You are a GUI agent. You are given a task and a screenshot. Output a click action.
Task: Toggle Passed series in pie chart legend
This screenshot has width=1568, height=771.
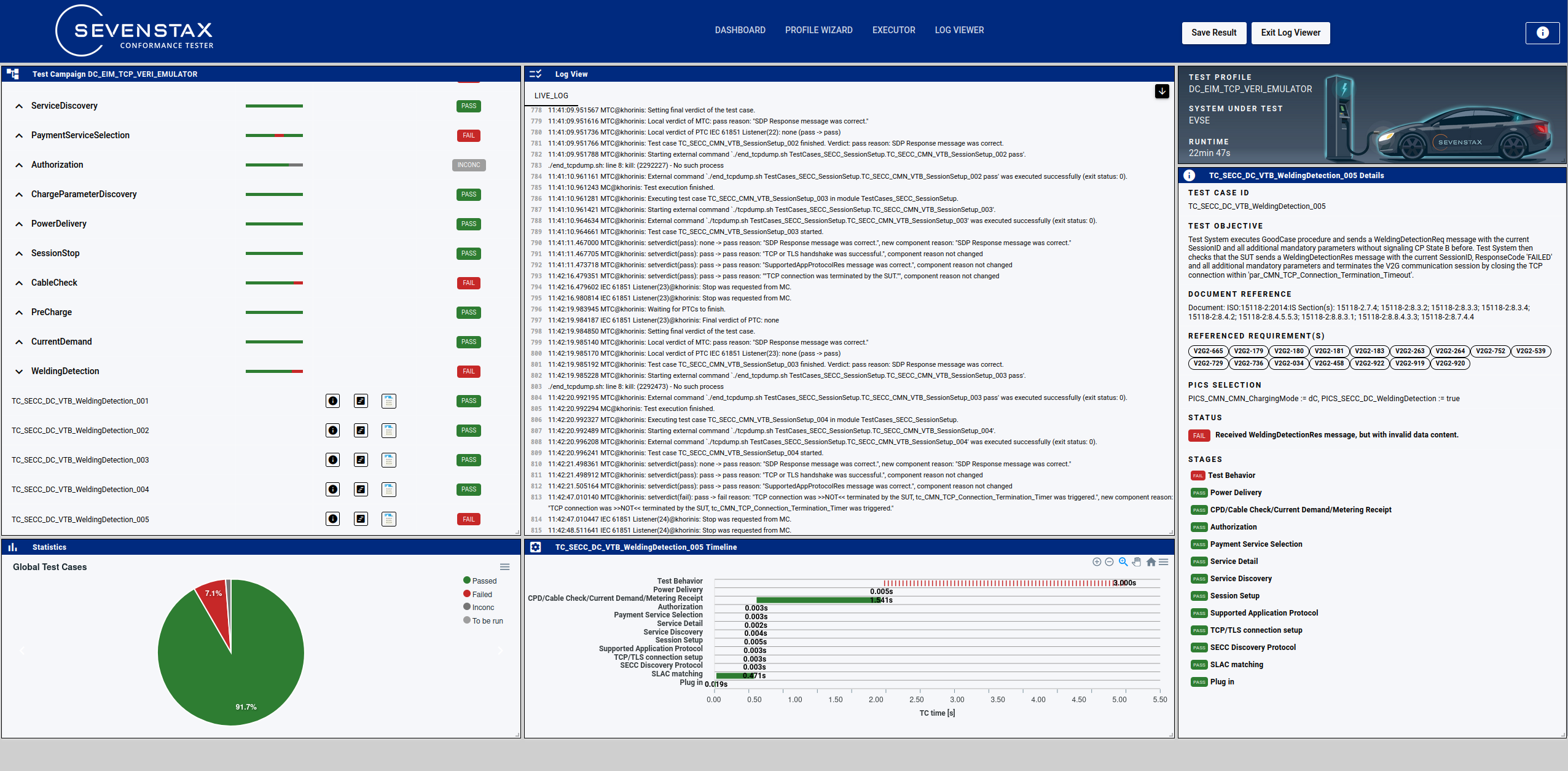pos(484,581)
